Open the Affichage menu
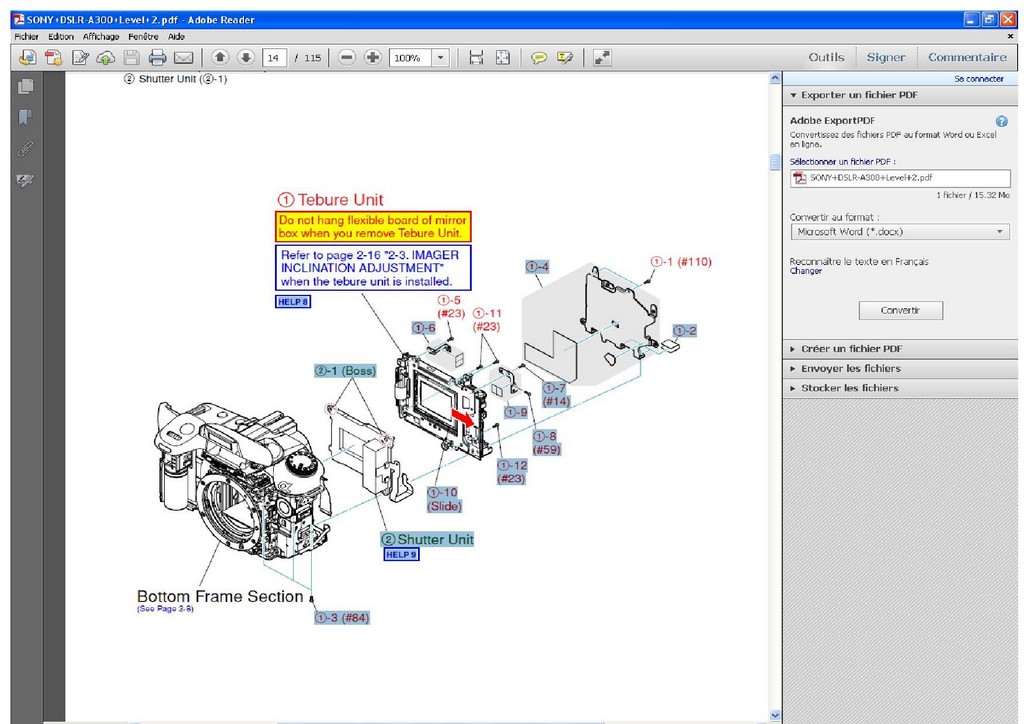This screenshot has height=724, width=1024. coord(101,37)
